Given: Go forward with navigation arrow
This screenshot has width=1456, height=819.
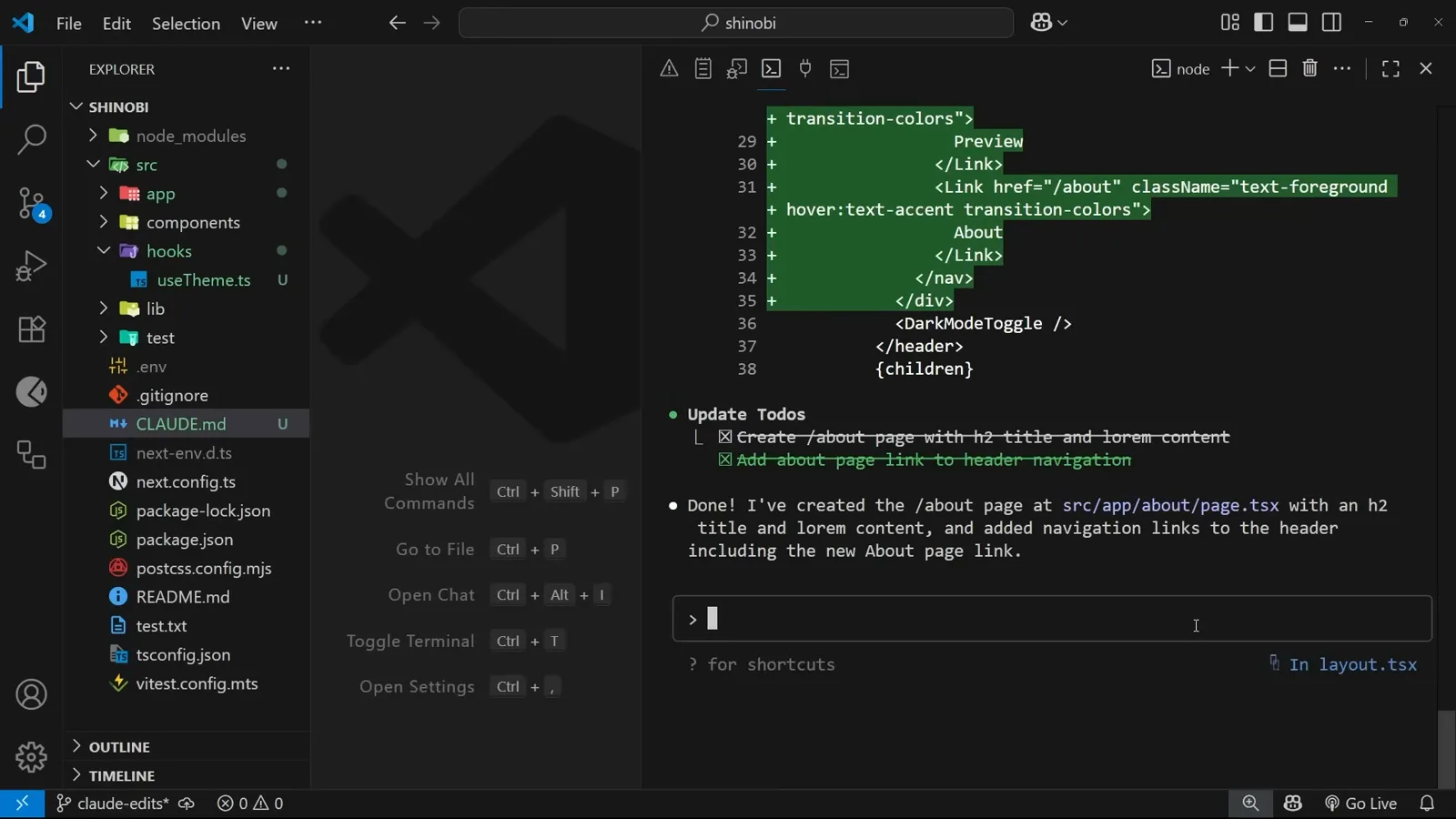Looking at the screenshot, I should tap(431, 23).
